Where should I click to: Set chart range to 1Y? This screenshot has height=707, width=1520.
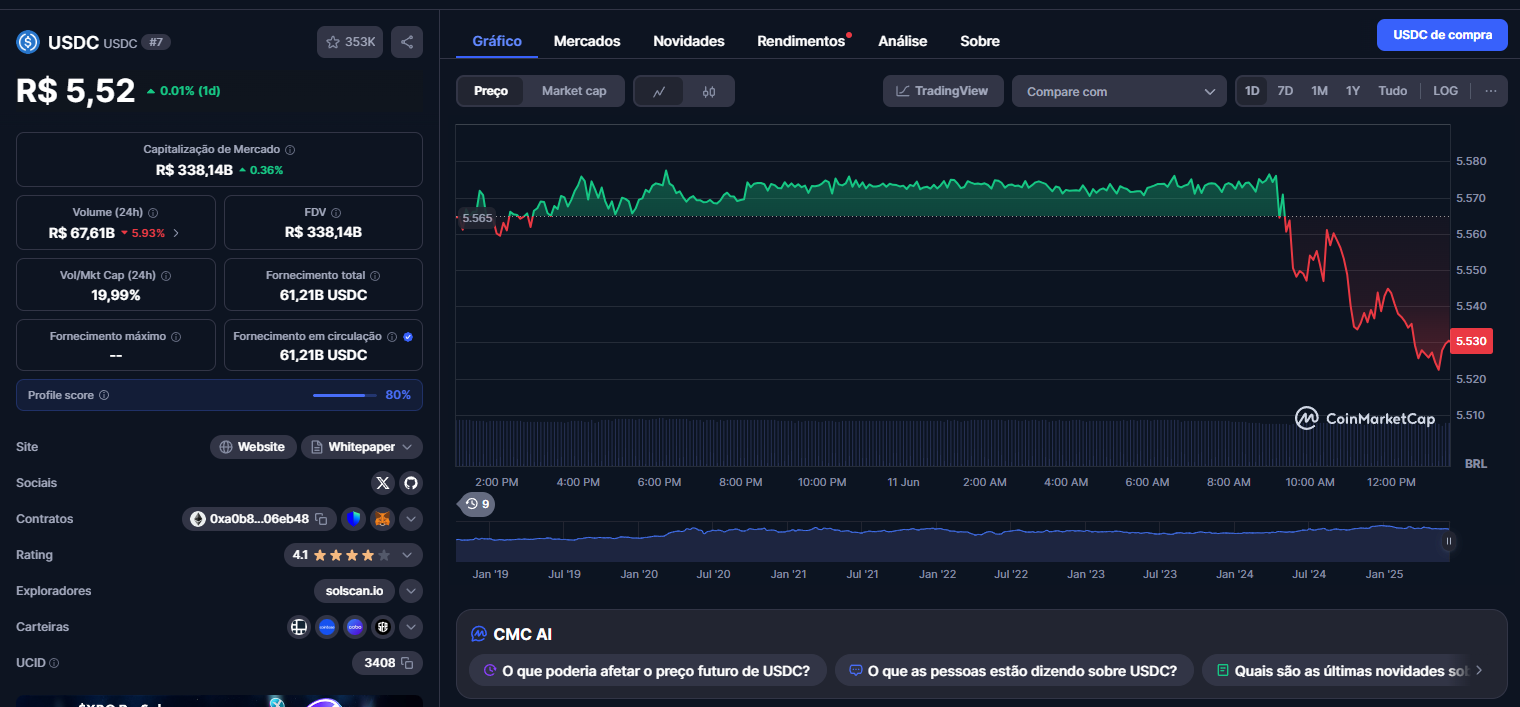(x=1353, y=91)
